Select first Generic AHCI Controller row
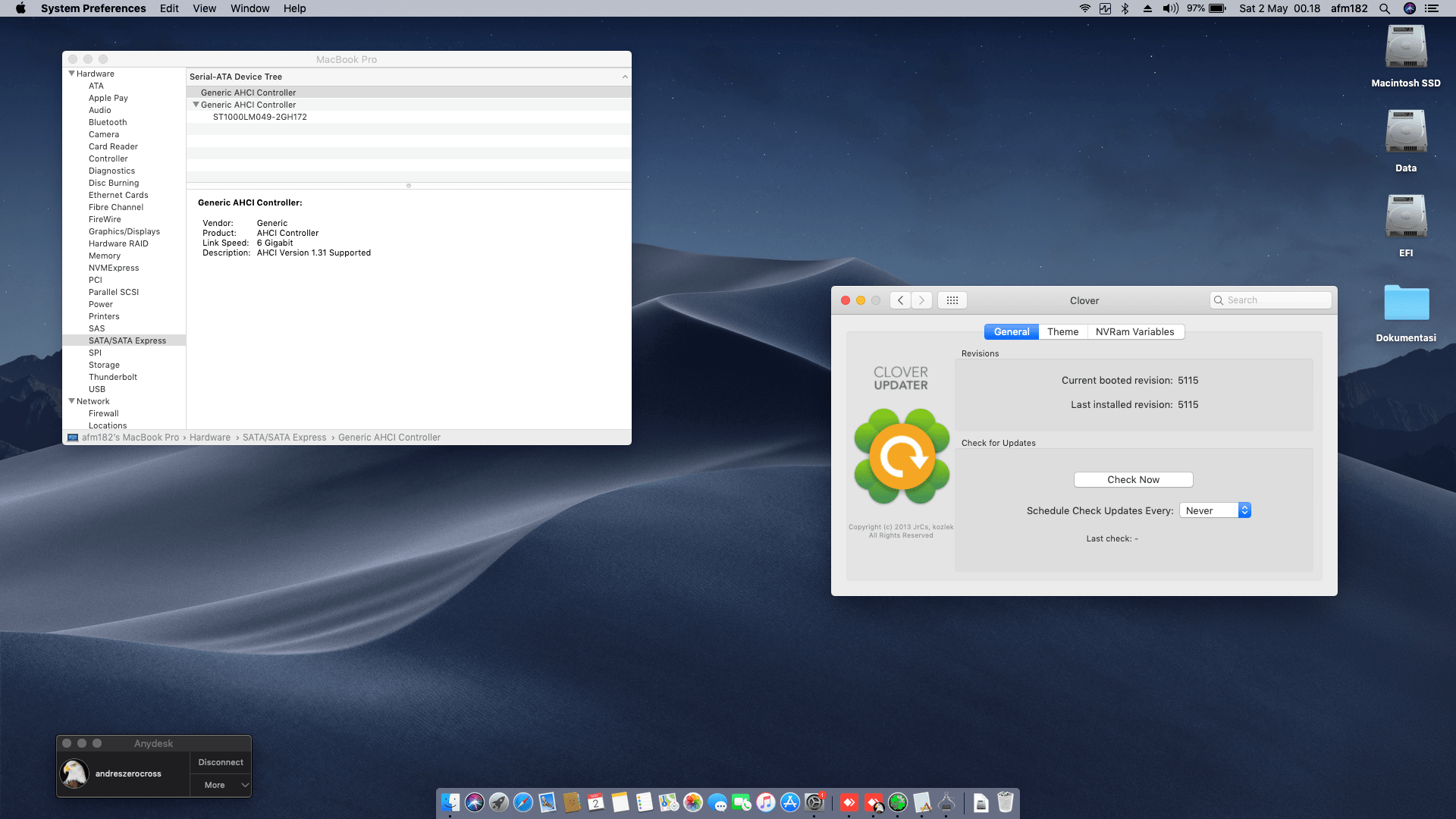The height and width of the screenshot is (819, 1456). click(409, 93)
